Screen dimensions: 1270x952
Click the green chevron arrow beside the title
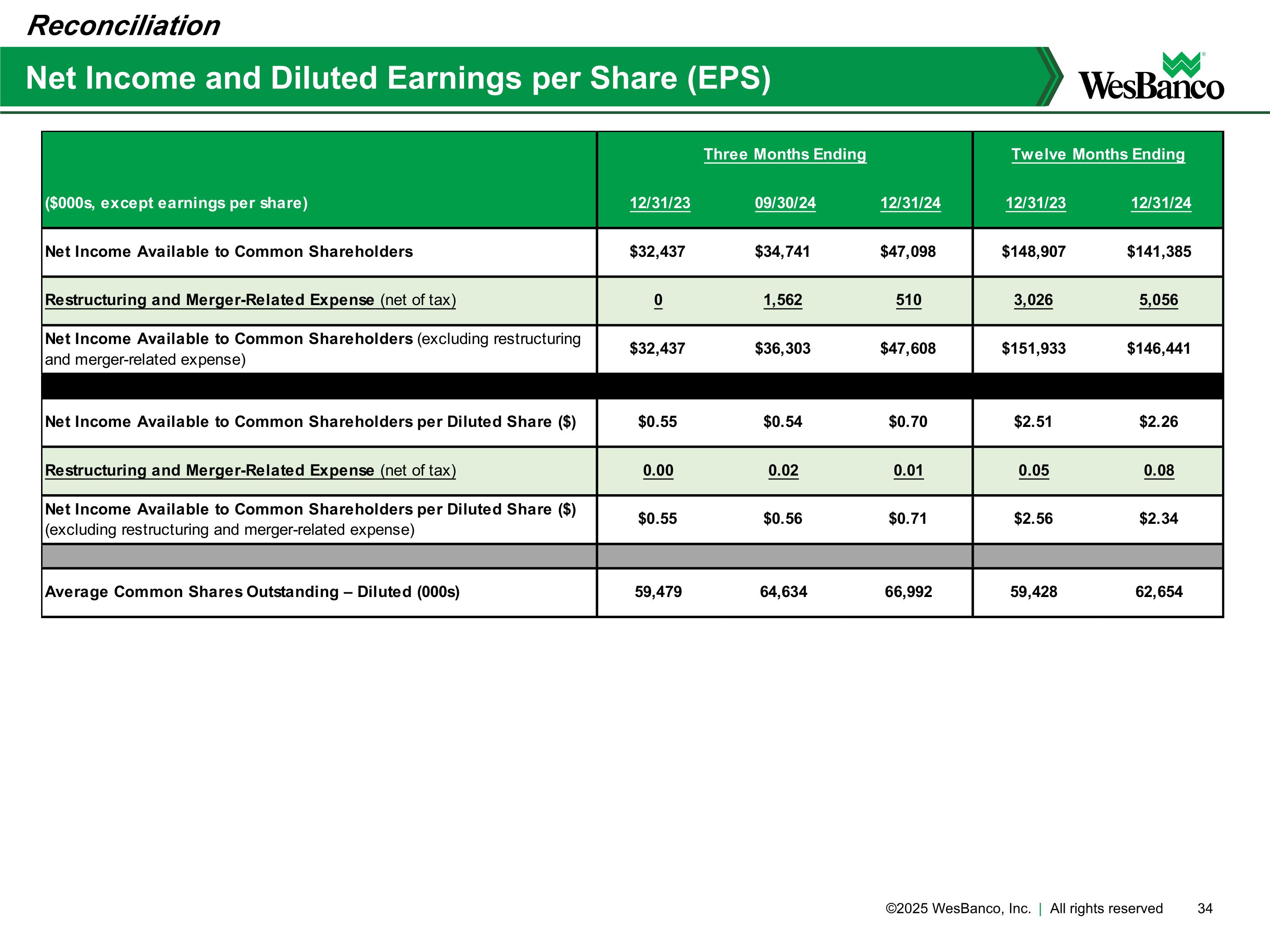coord(1049,77)
